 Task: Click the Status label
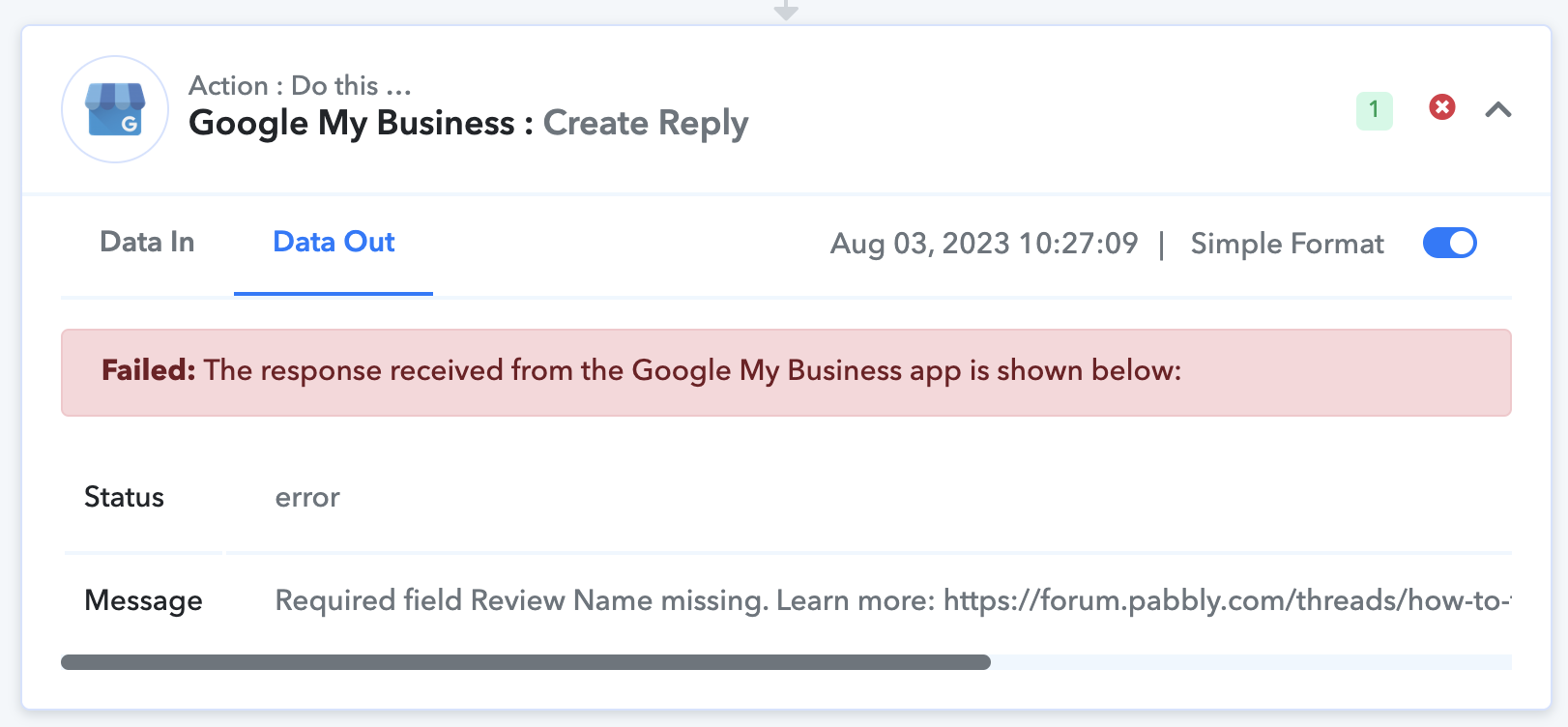124,497
